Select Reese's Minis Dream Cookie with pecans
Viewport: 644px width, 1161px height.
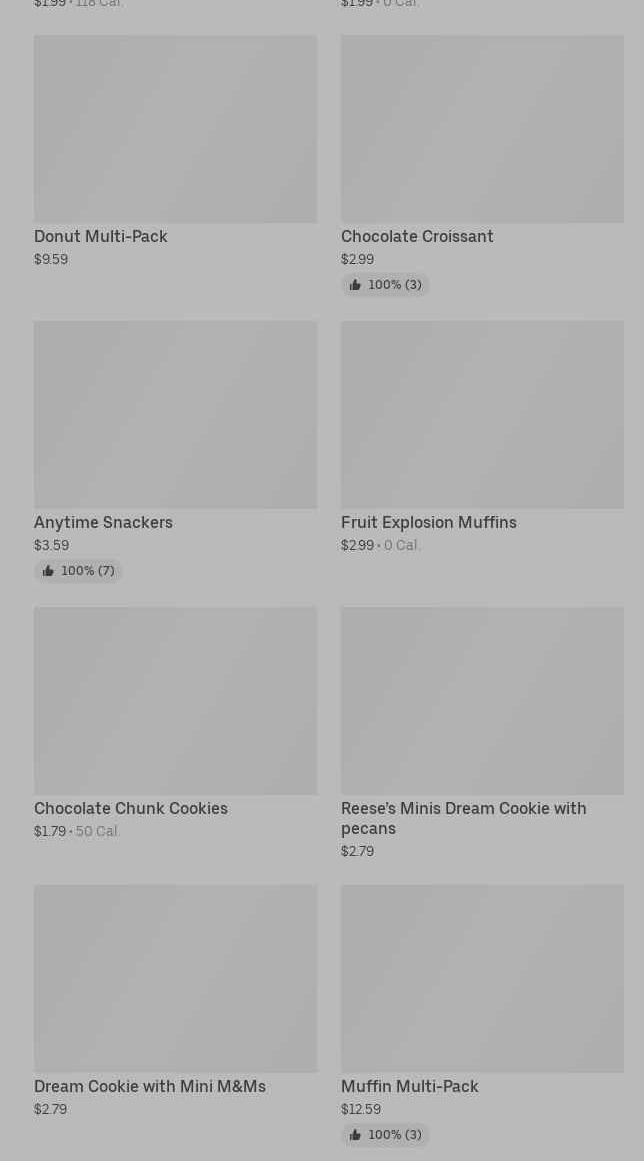[463, 818]
